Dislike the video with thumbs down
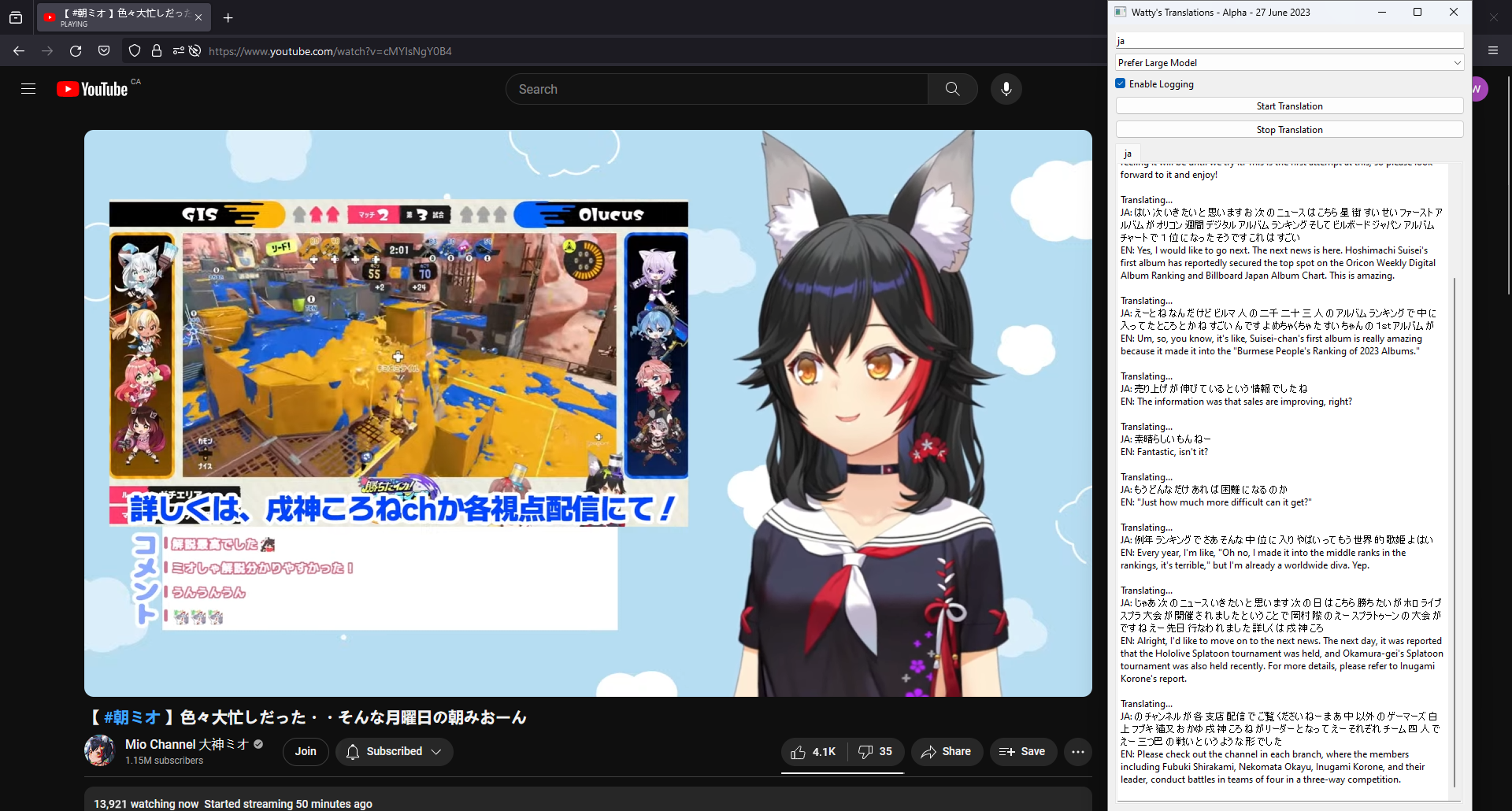 [875, 752]
